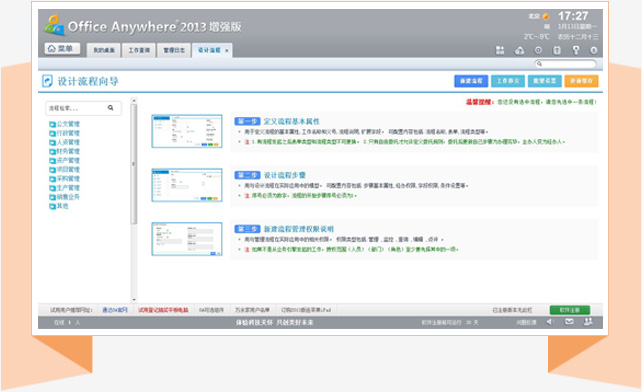The width and height of the screenshot is (642, 392).
Task: Click the folder icon beside 销售业务
Action: tap(52, 197)
